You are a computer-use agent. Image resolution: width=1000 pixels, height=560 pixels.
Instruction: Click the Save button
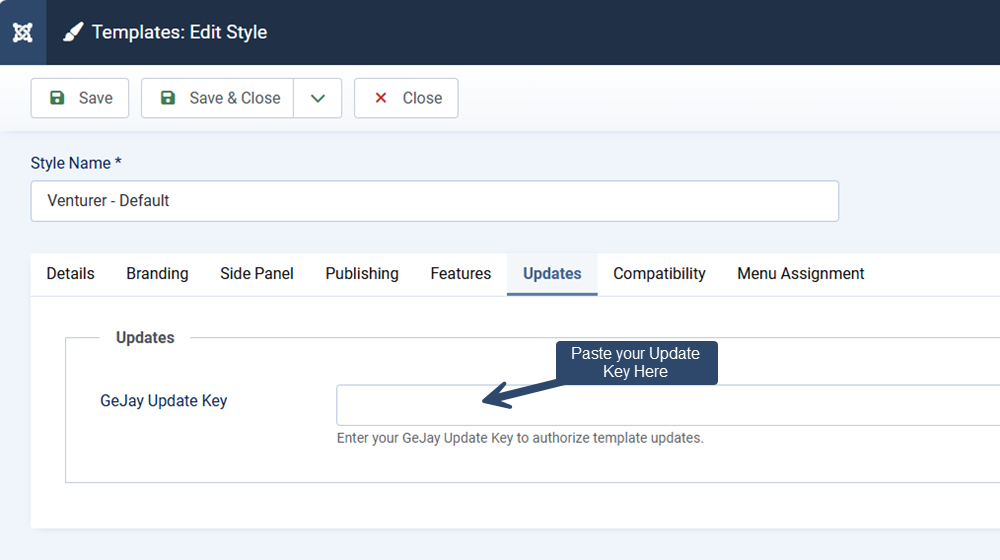pos(80,98)
